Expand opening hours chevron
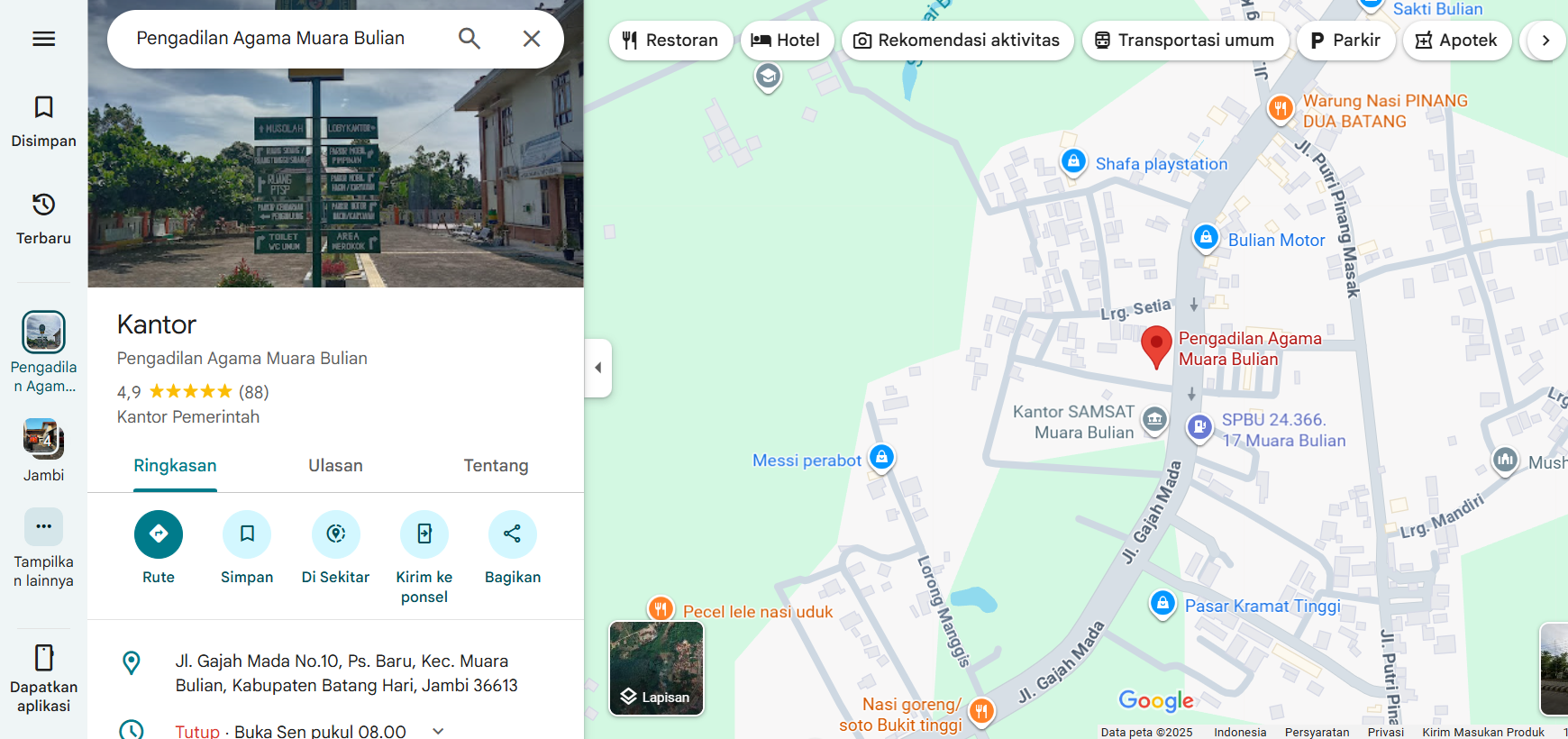Viewport: 1568px width, 739px height. pyautogui.click(x=438, y=731)
